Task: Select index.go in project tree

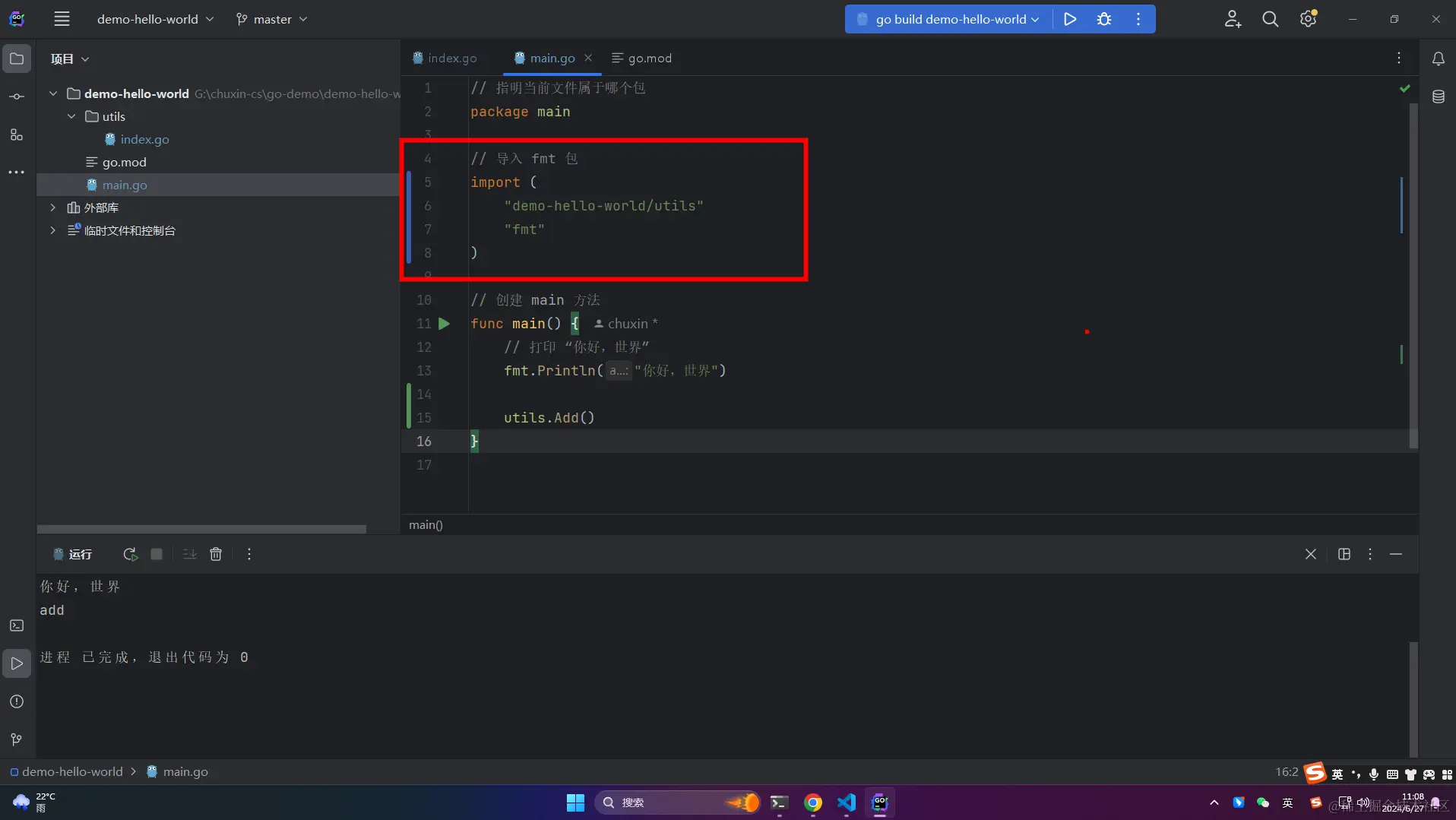Action: (x=144, y=139)
